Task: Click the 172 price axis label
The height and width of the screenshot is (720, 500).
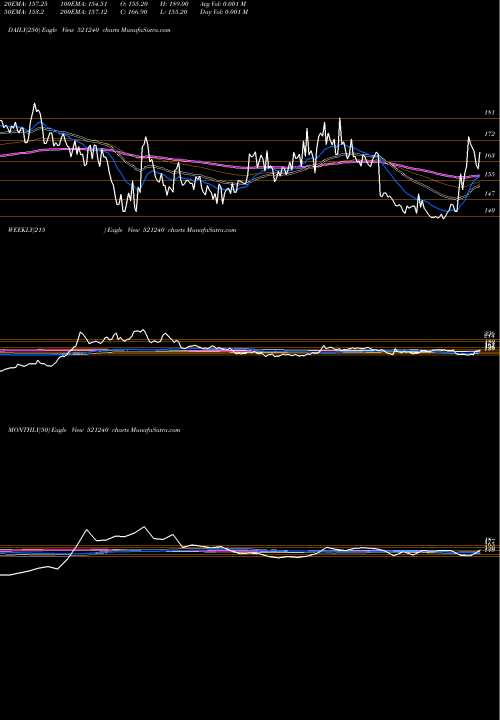Action: coord(489,134)
